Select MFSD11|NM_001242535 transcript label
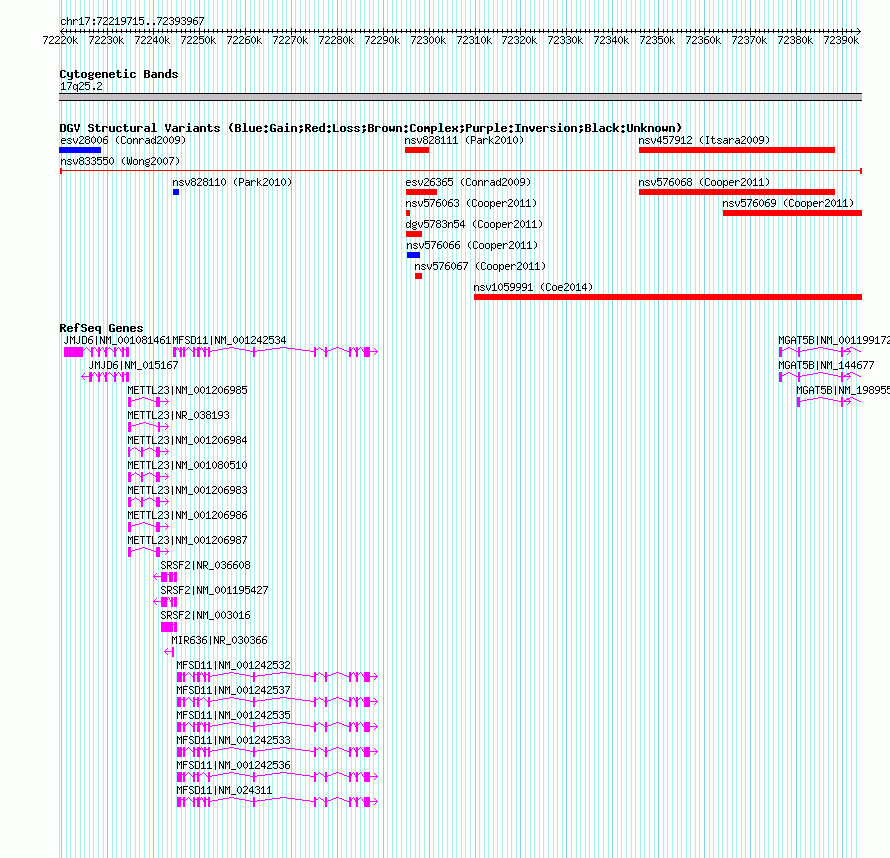Screen dimensions: 890x858 (x=233, y=714)
